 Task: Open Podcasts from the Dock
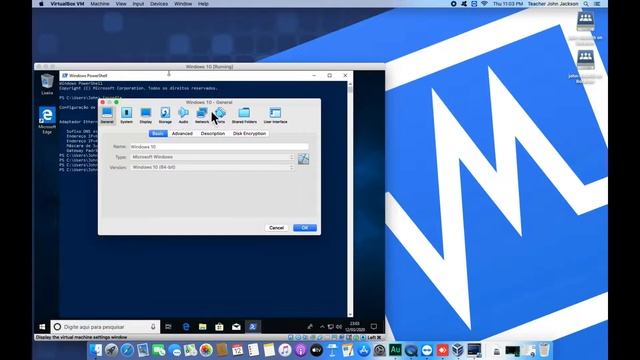(301, 350)
